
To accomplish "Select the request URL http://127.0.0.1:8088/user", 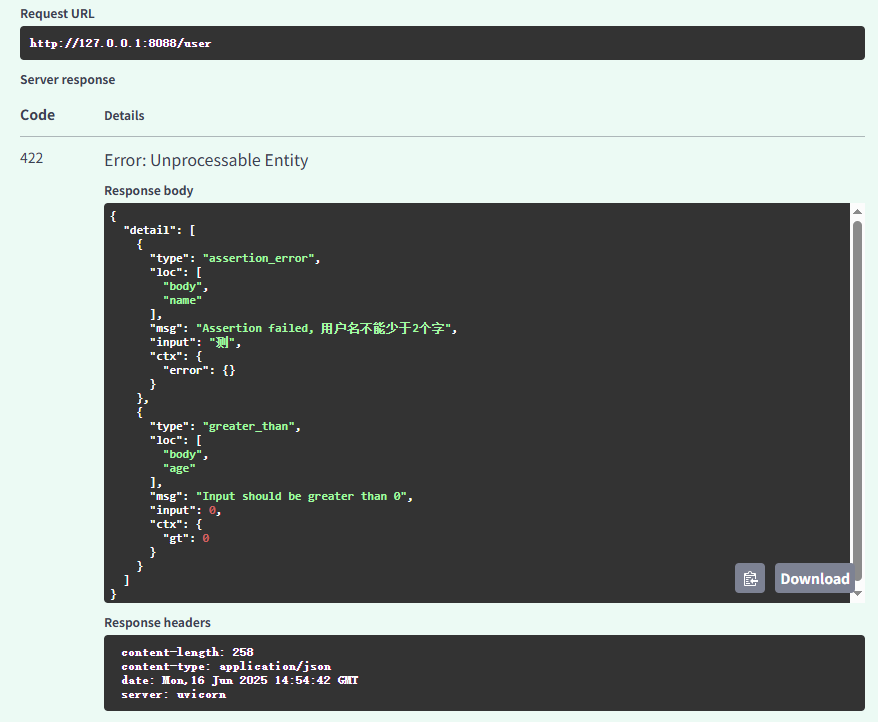I will (120, 43).
